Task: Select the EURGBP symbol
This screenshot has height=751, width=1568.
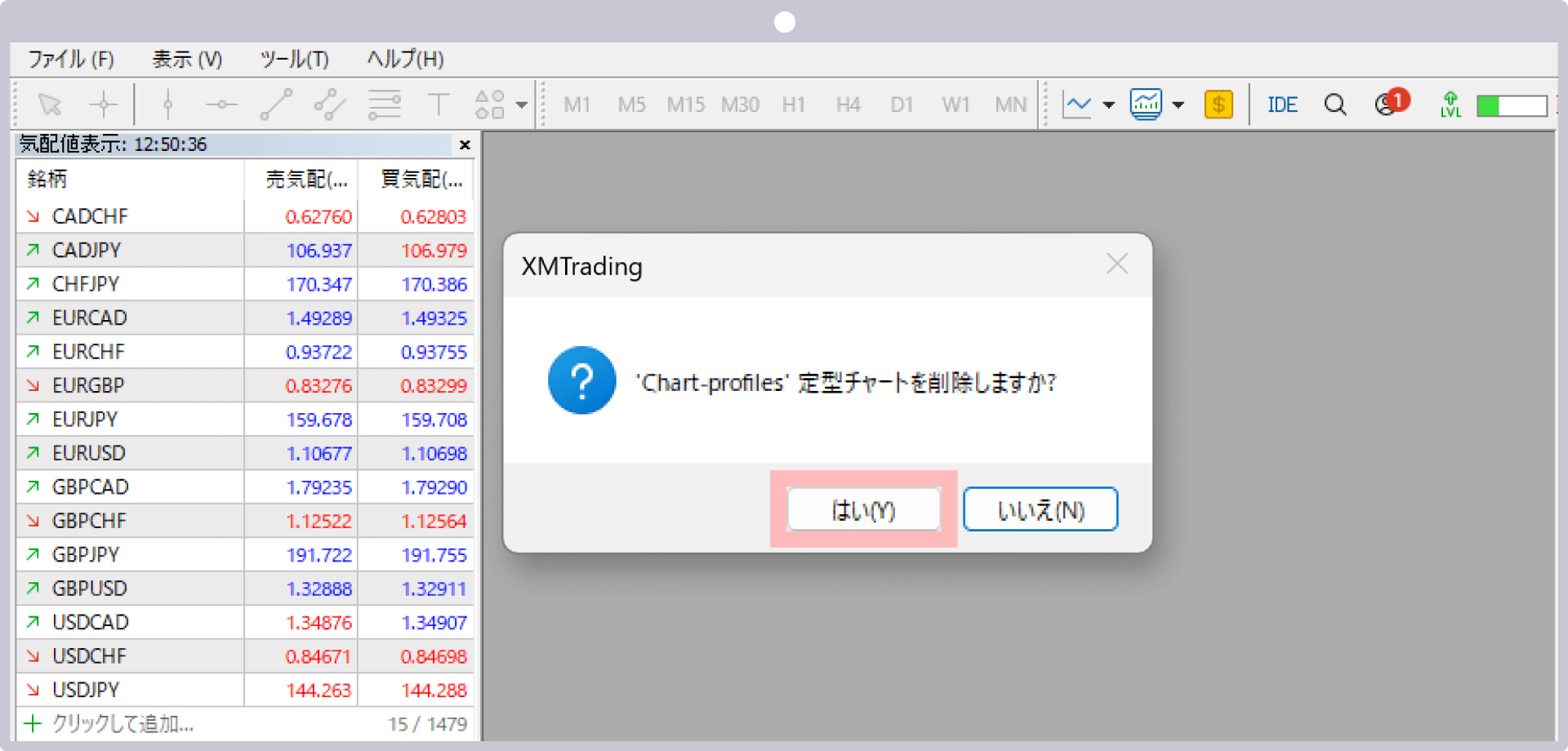Action: point(88,385)
